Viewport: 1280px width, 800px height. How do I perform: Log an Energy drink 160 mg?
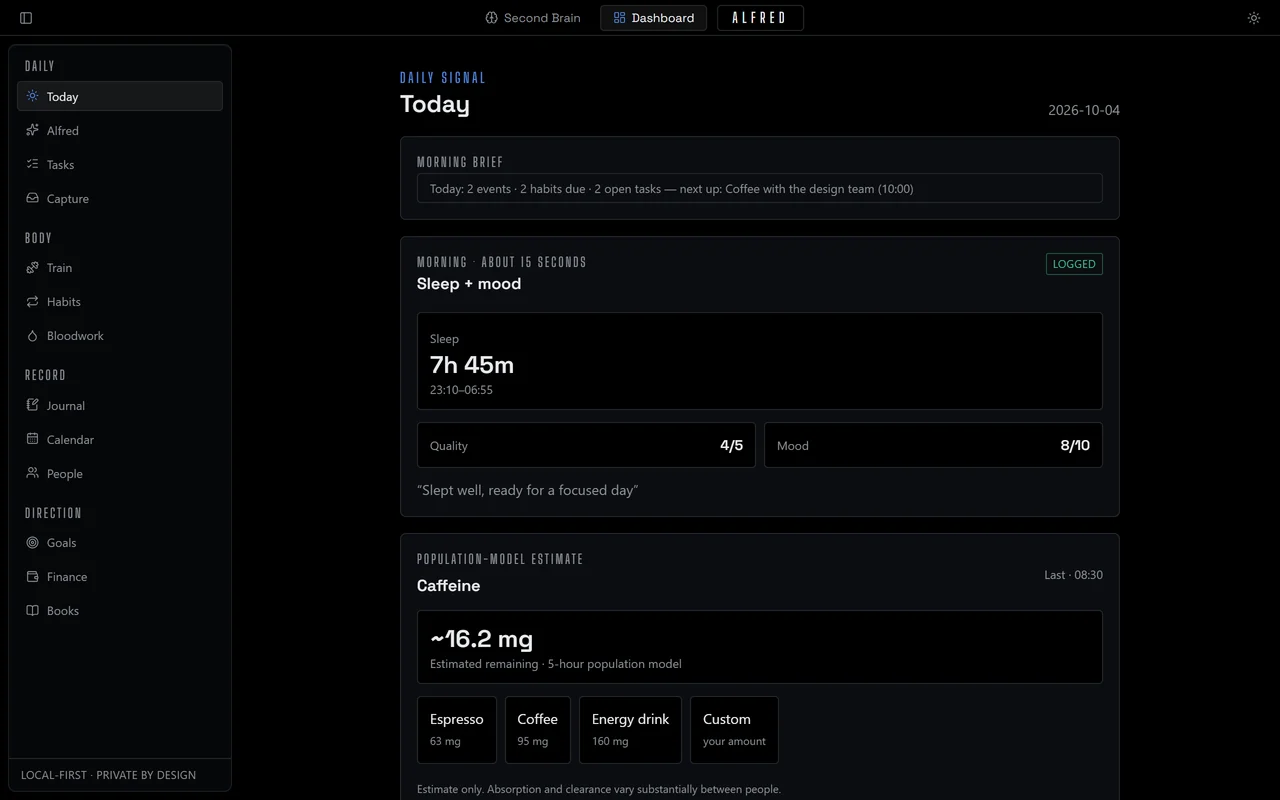[x=630, y=730]
